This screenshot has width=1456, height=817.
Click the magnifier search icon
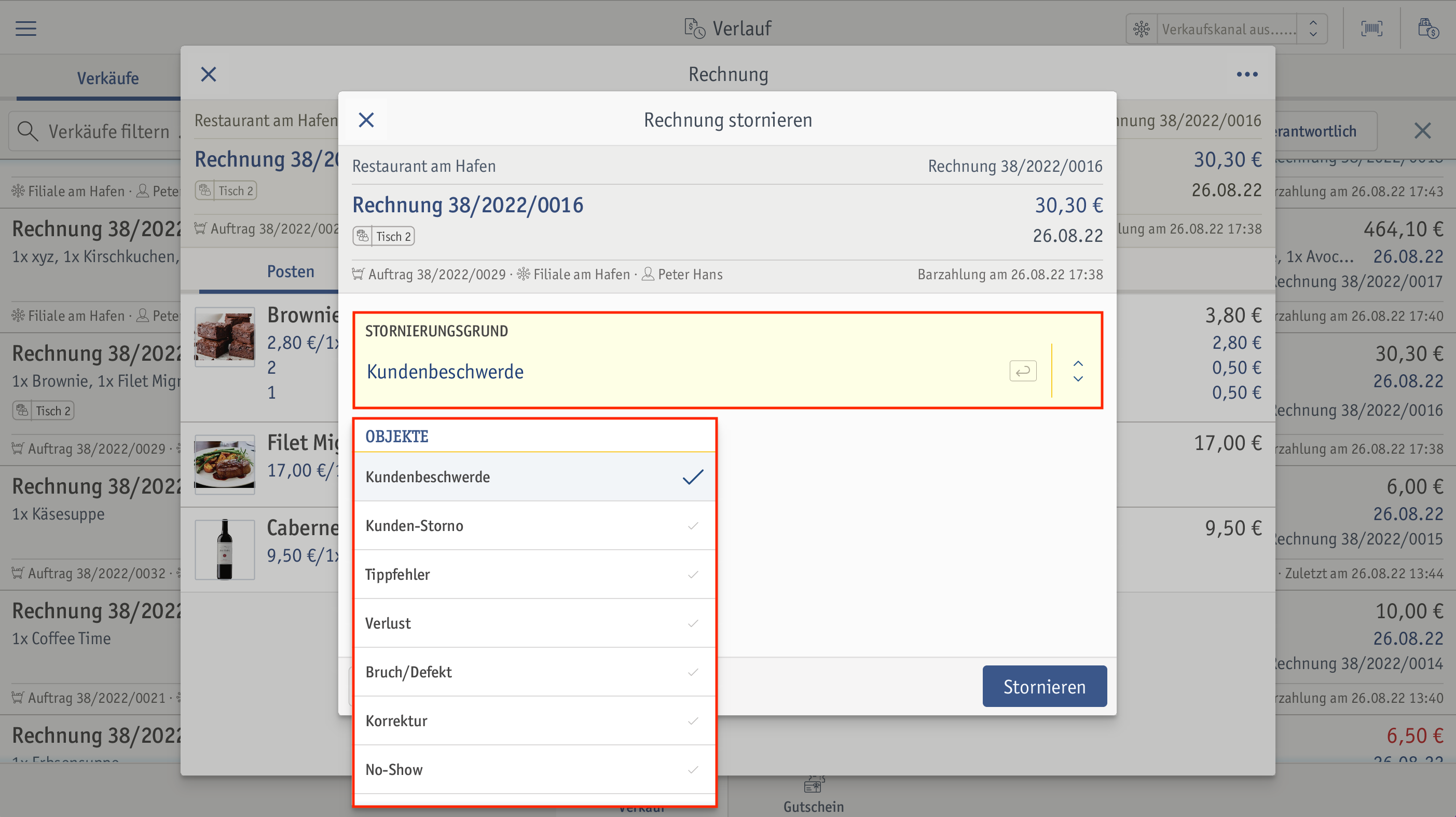point(27,131)
